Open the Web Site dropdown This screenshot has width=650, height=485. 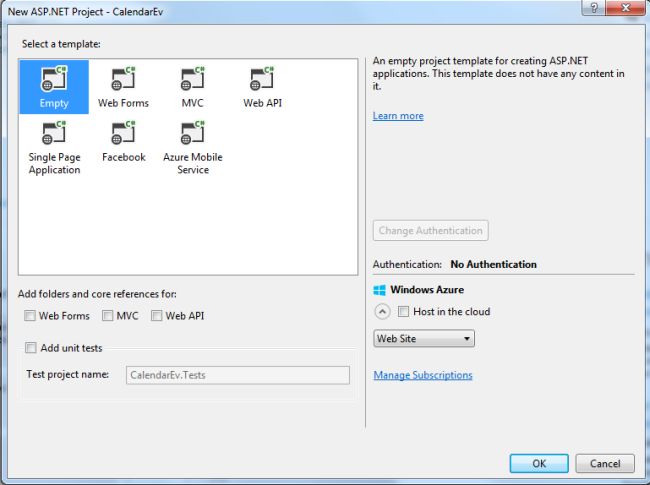click(x=424, y=339)
